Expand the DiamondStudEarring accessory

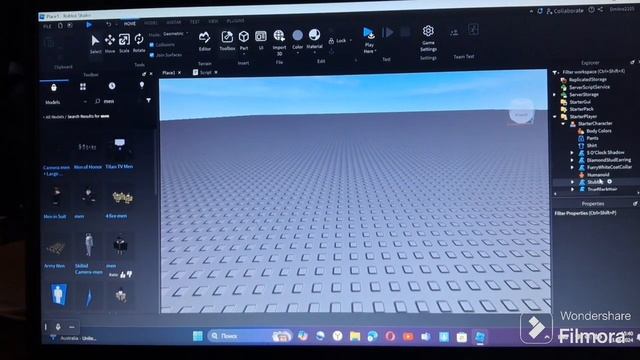pos(572,160)
